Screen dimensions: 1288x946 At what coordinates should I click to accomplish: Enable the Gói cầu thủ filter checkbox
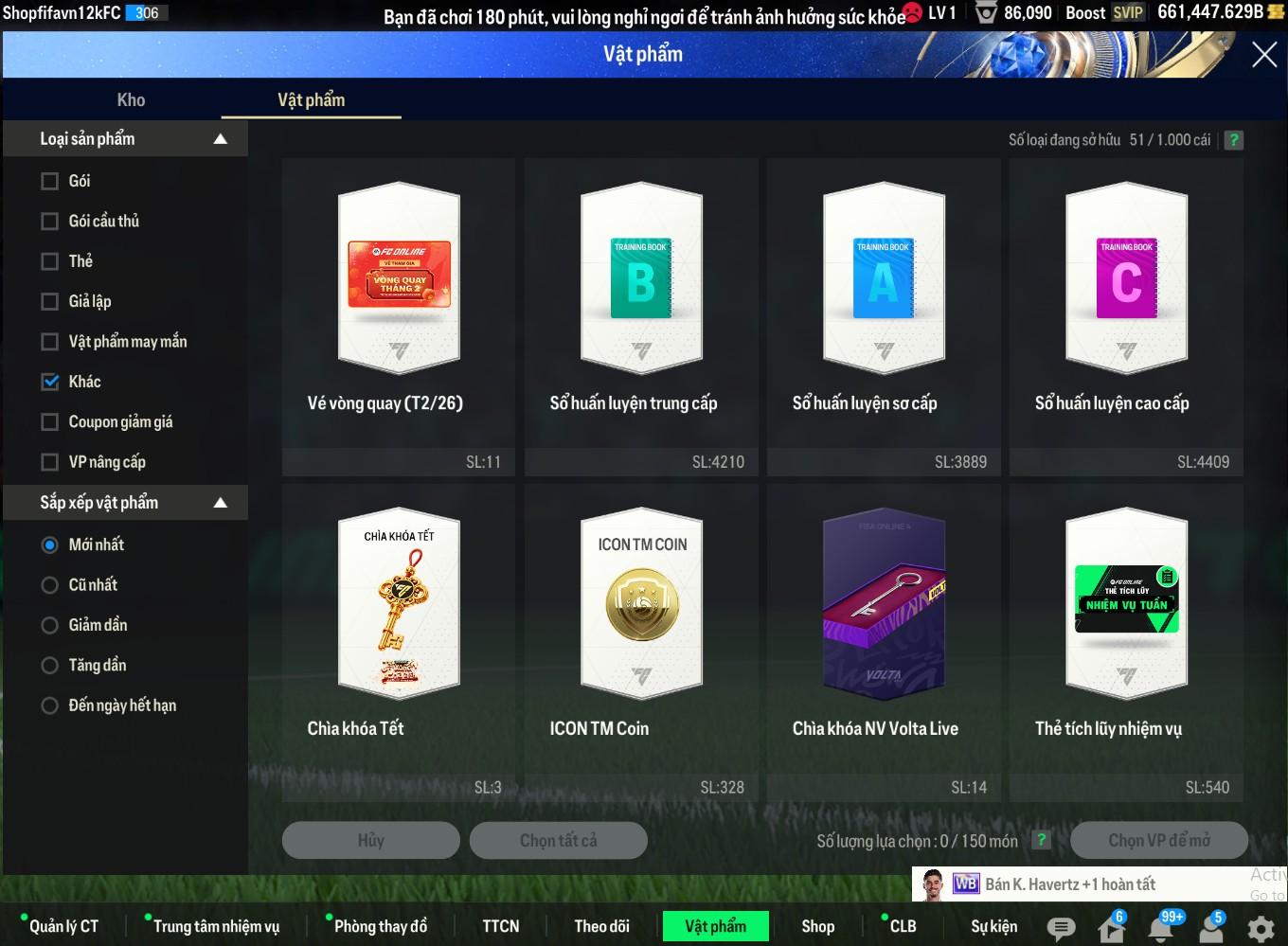[x=50, y=221]
